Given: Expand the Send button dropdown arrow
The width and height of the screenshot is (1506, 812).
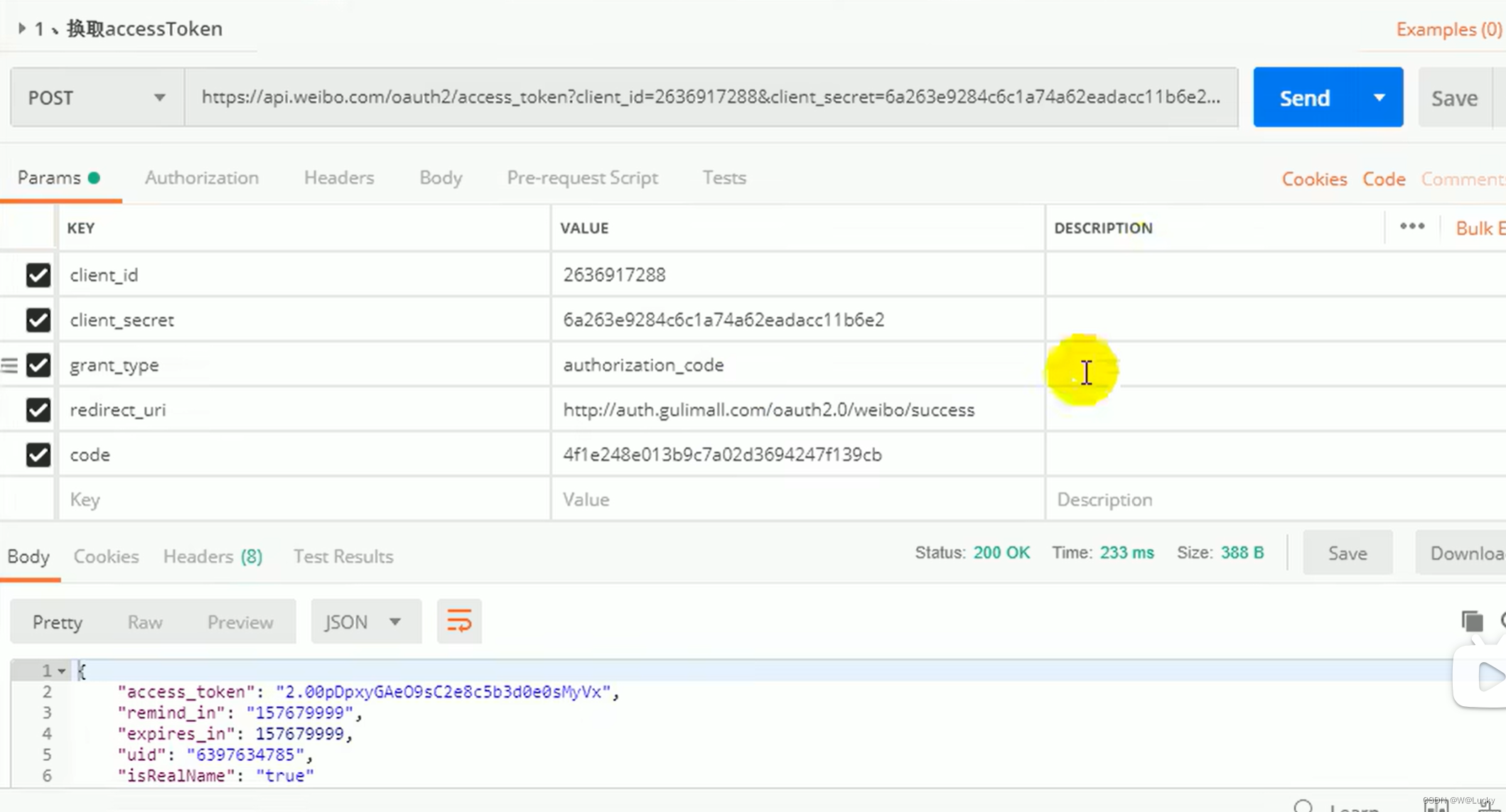Looking at the screenshot, I should point(1379,97).
